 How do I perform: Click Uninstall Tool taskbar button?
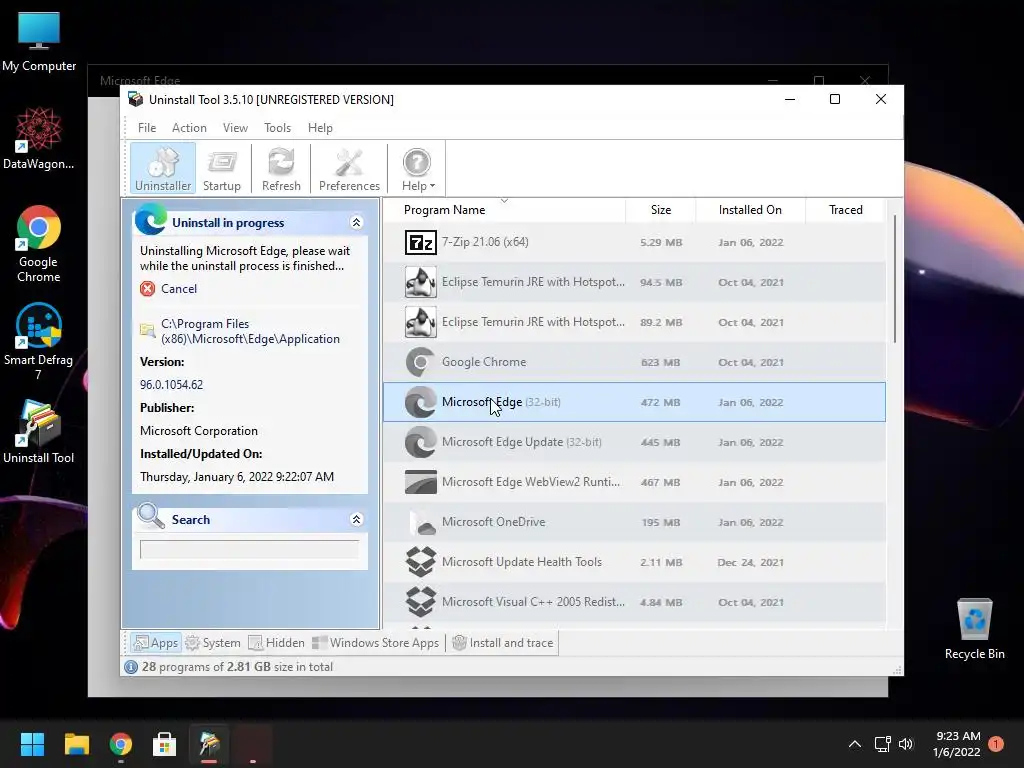209,744
